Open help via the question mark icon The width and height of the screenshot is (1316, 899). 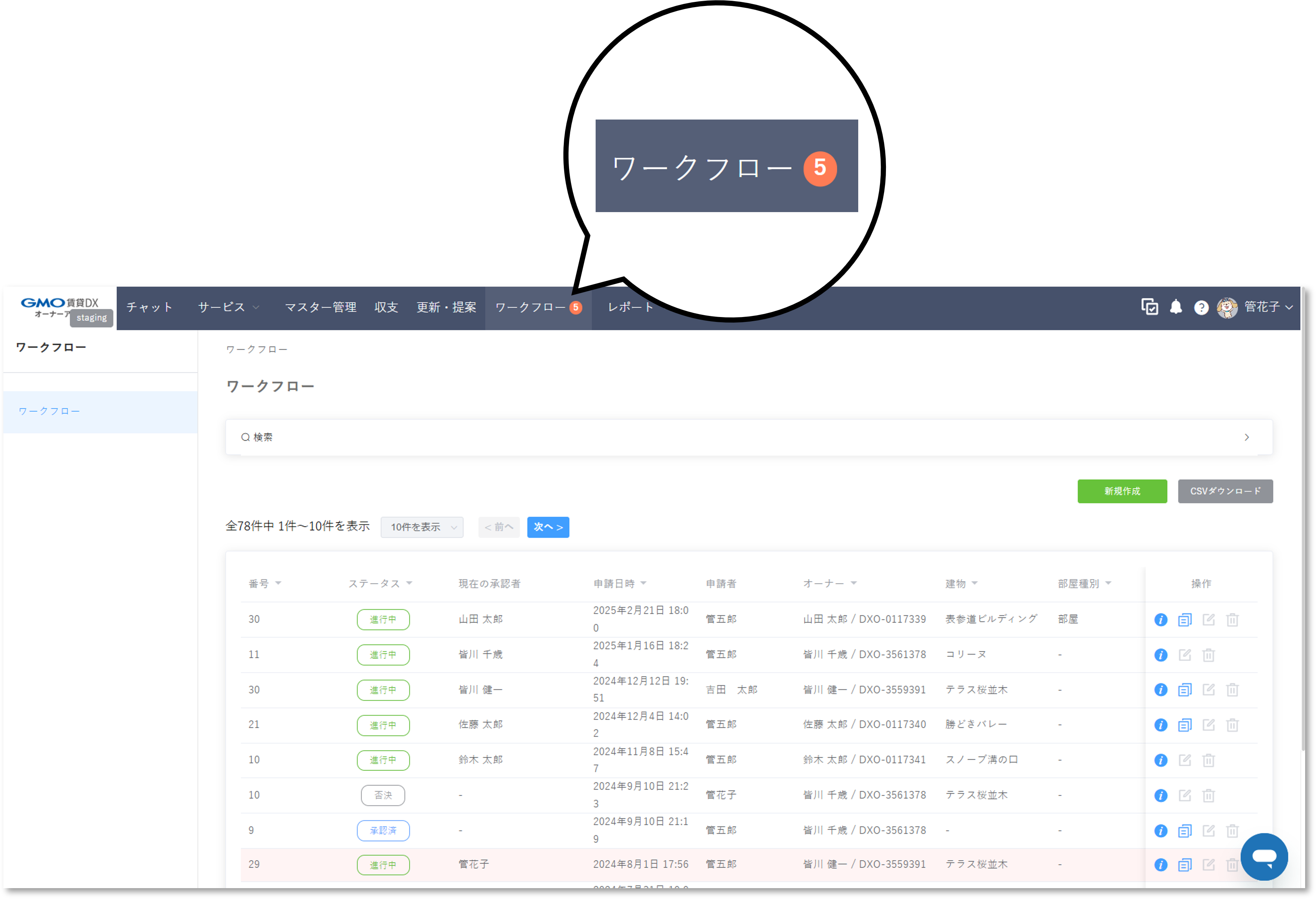pyautogui.click(x=1201, y=307)
